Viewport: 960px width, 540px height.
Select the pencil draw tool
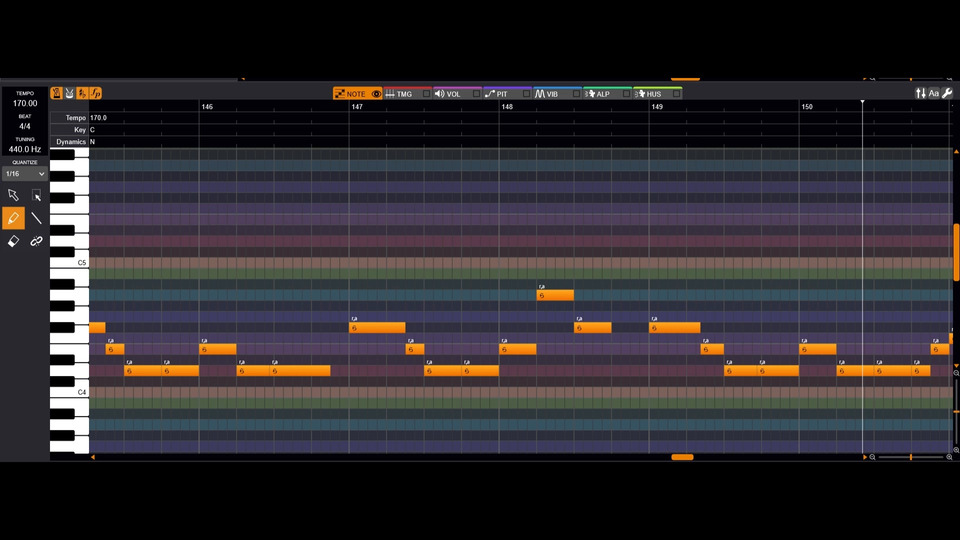13,218
